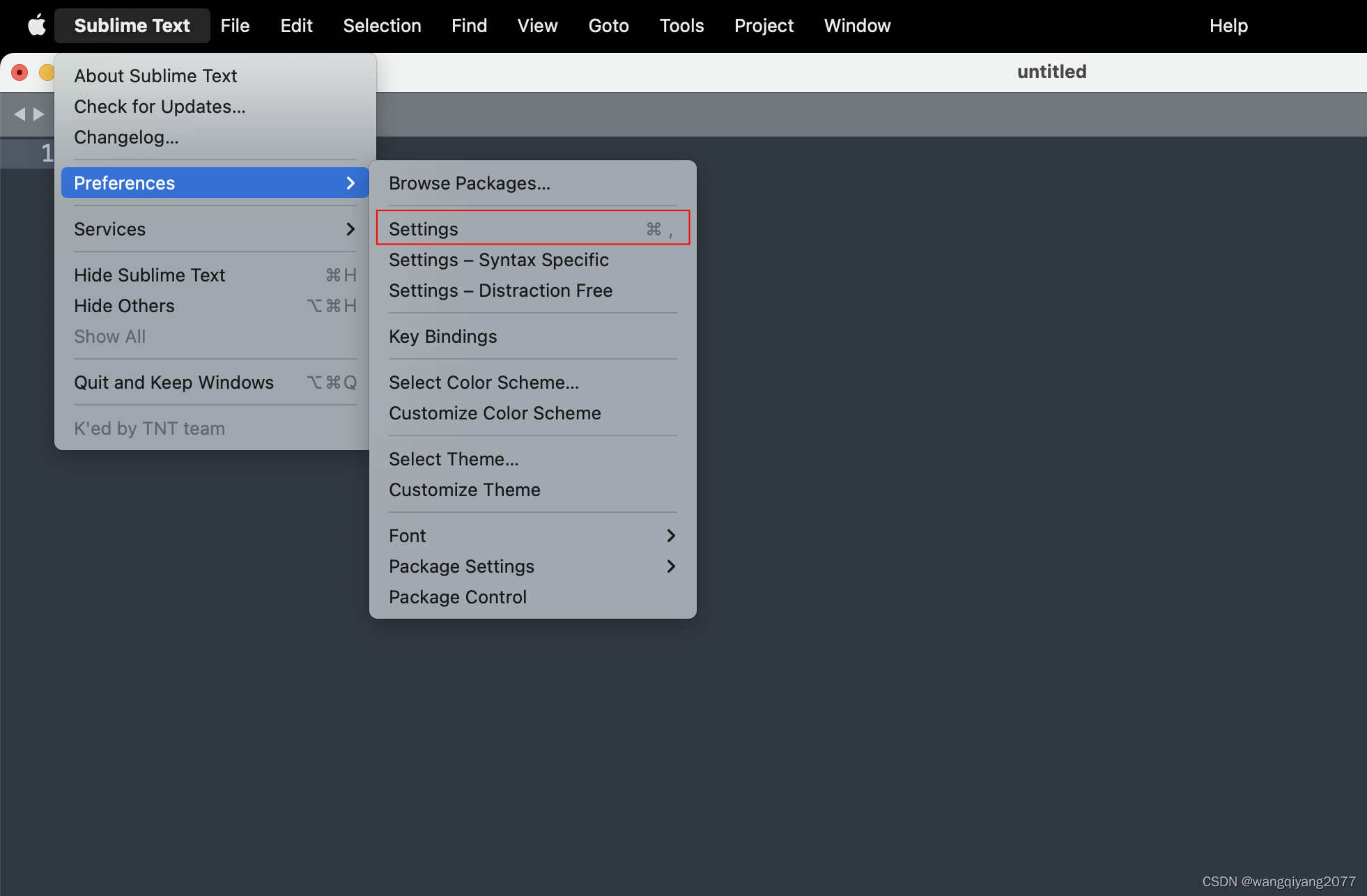Open the Edit menu
Viewport: 1367px width, 896px height.
point(296,26)
